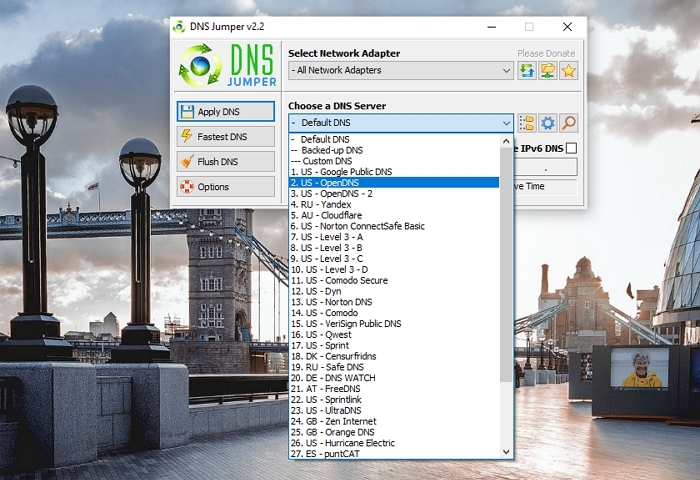Enable the IPv6 DNS checkbox
Image resolution: width=700 pixels, height=480 pixels.
(571, 148)
